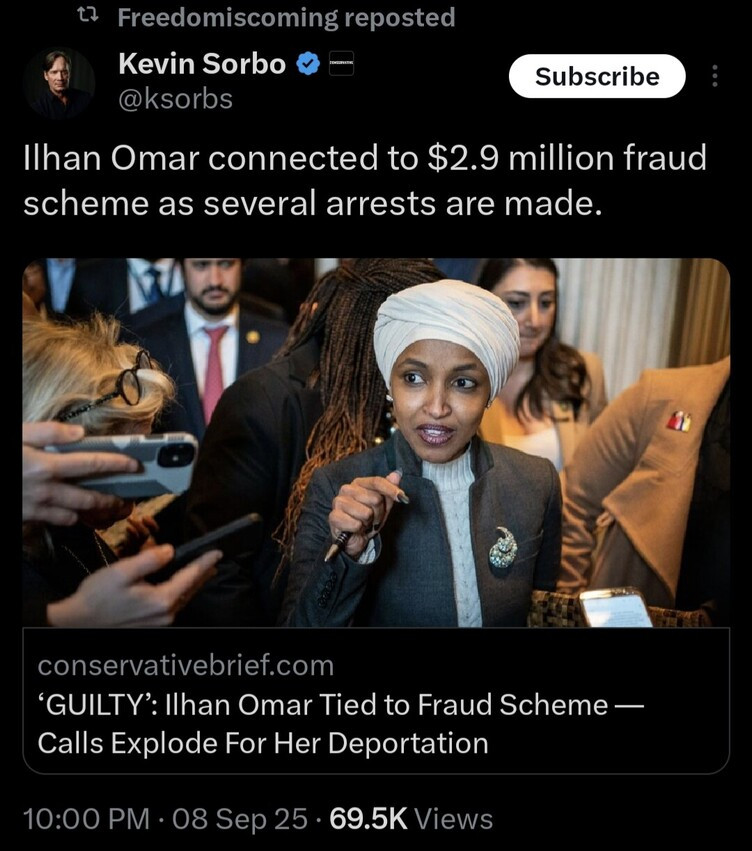Click the 08 Sep 25 date
This screenshot has height=851, width=752.
(x=240, y=818)
